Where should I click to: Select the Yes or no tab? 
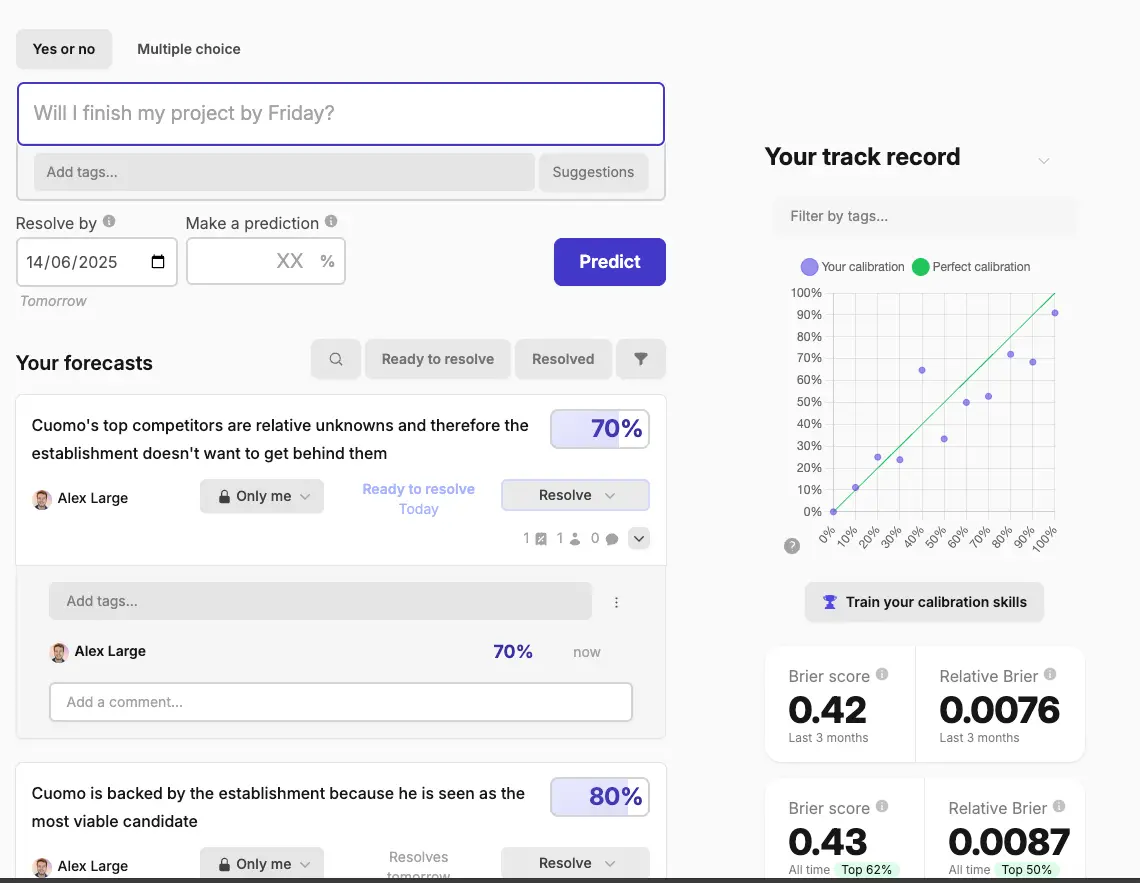pos(64,49)
